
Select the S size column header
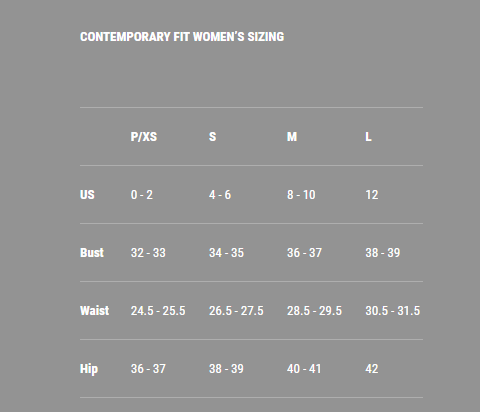point(212,137)
